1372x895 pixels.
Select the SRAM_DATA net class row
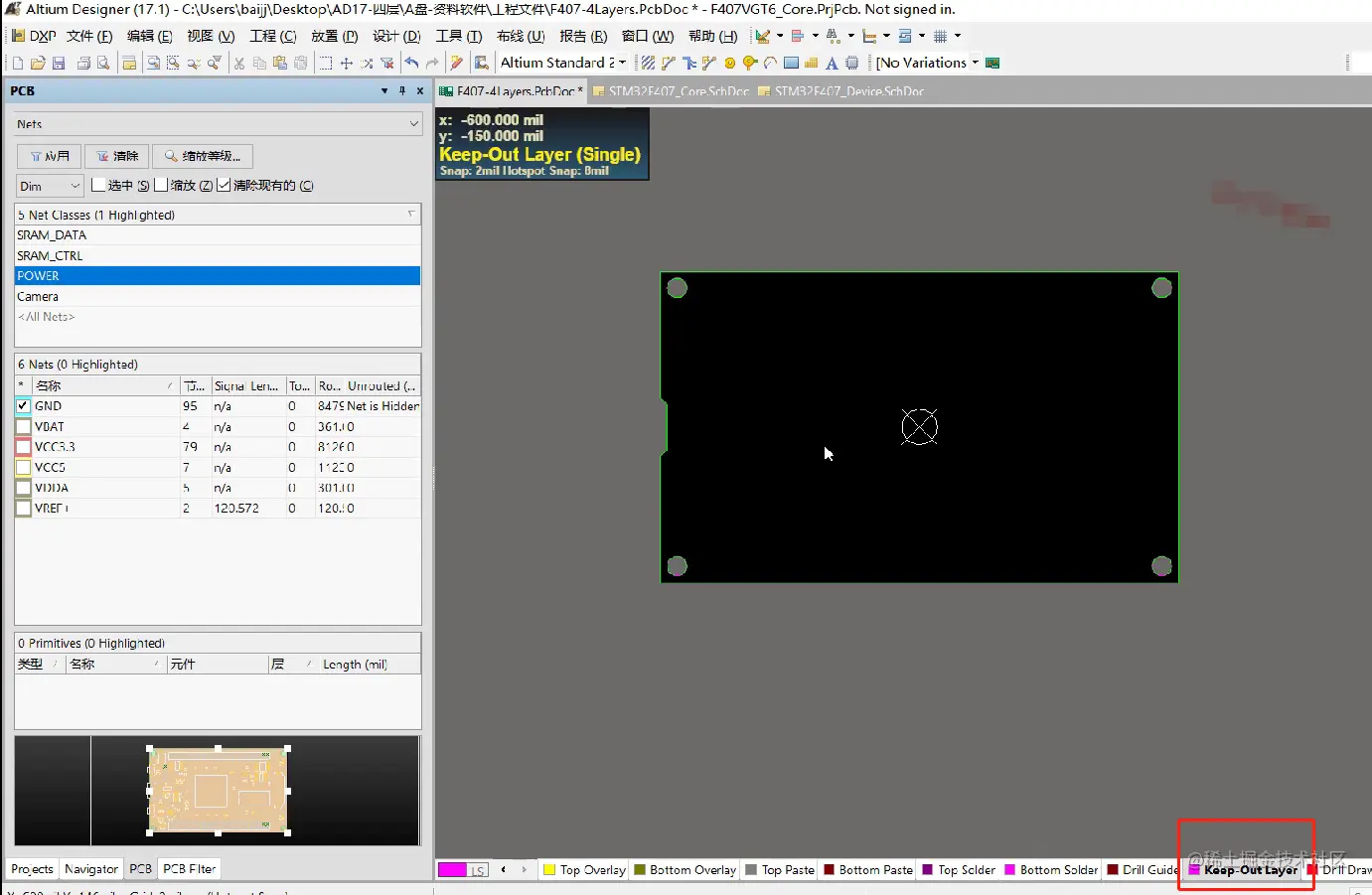[x=218, y=235]
